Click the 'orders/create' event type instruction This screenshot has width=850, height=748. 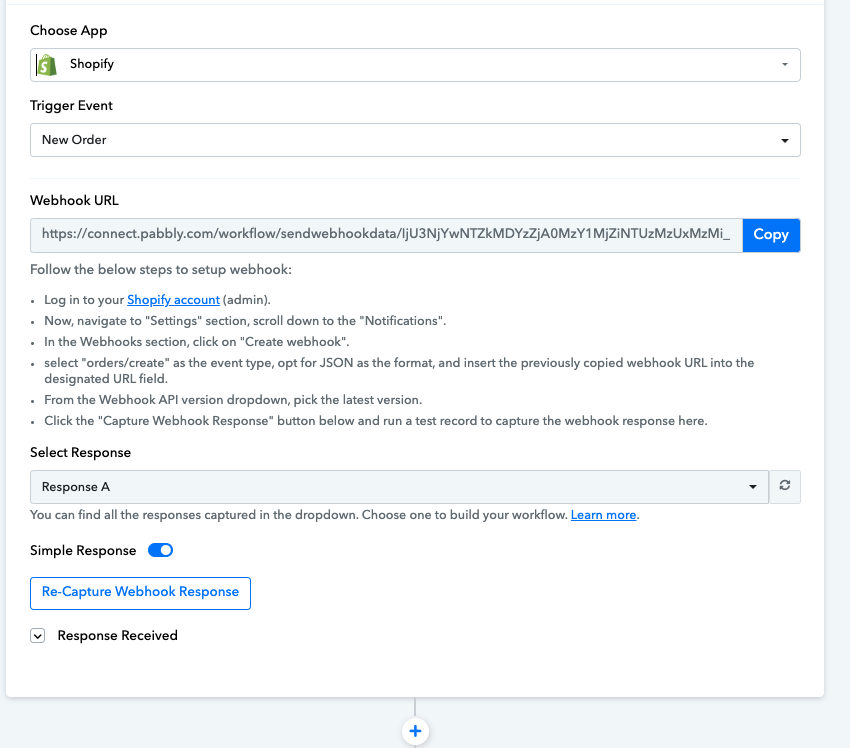point(399,371)
